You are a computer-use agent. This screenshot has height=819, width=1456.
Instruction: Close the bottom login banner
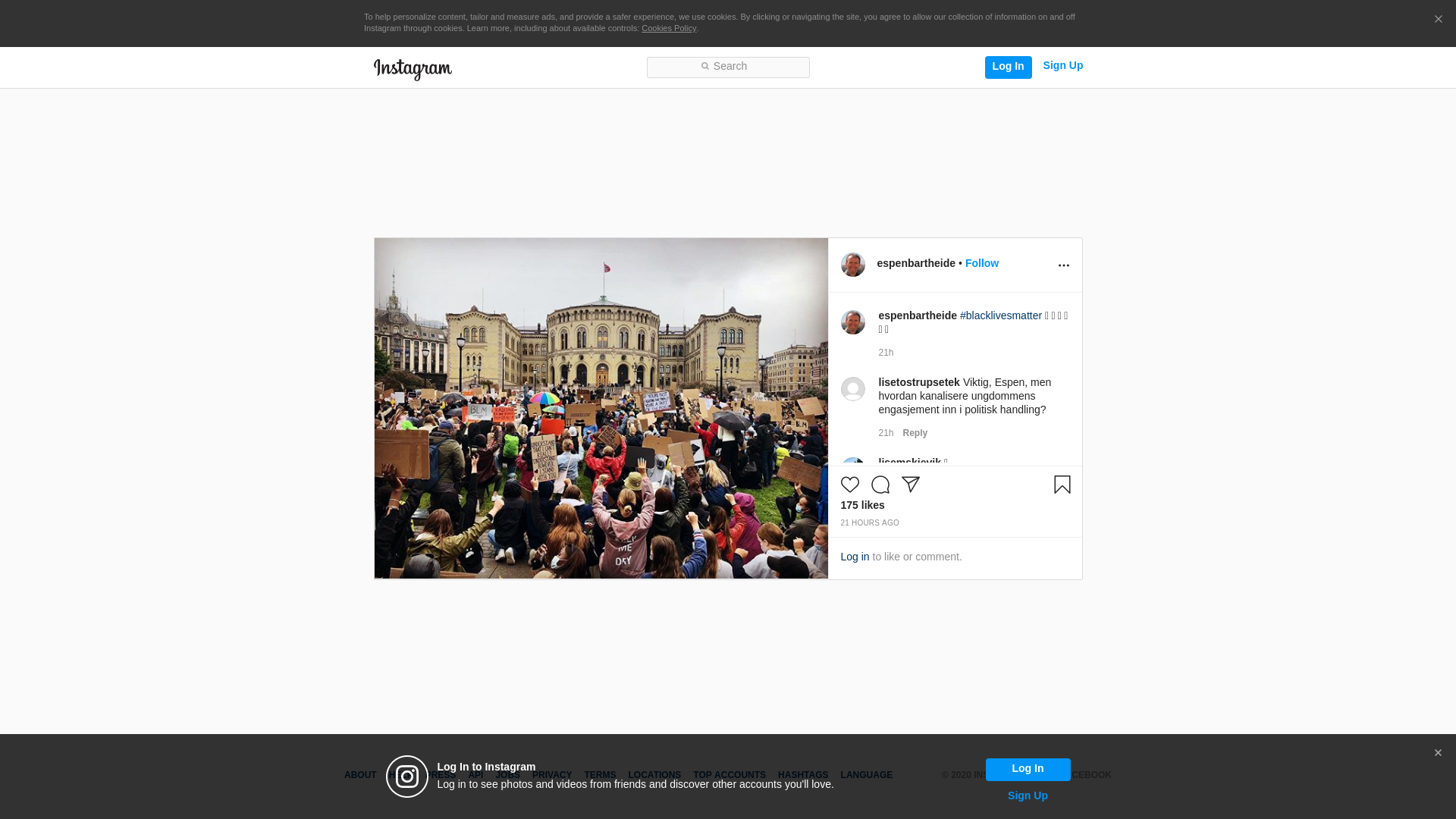[1438, 753]
